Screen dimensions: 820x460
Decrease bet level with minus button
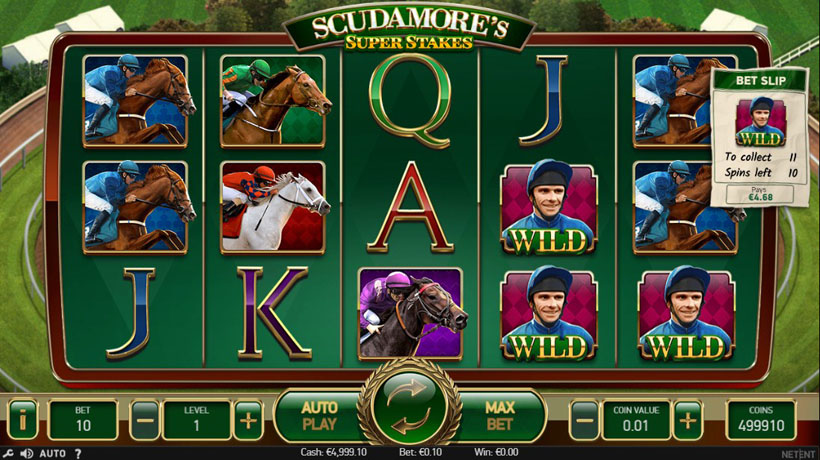point(144,420)
